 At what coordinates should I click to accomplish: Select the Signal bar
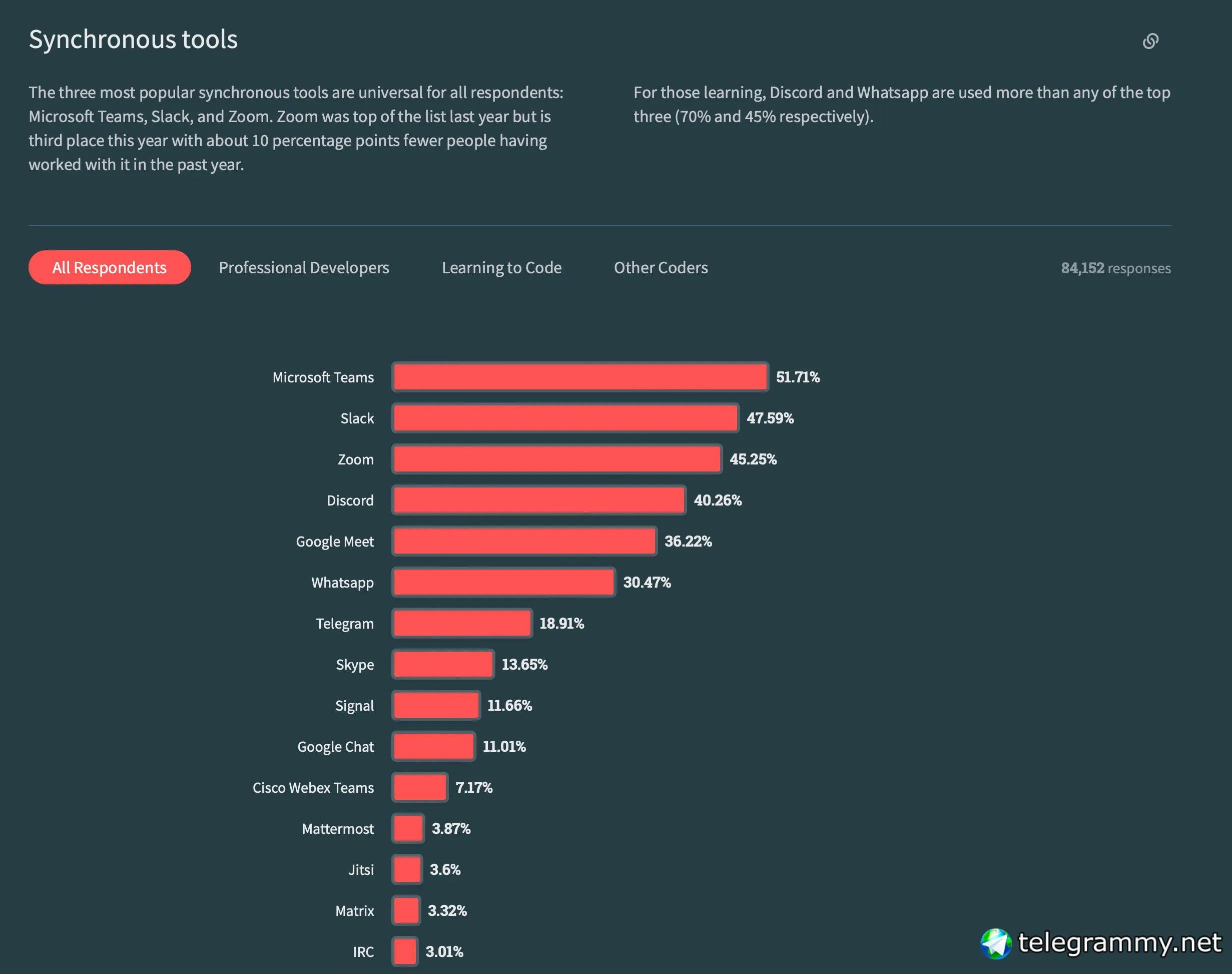(435, 705)
